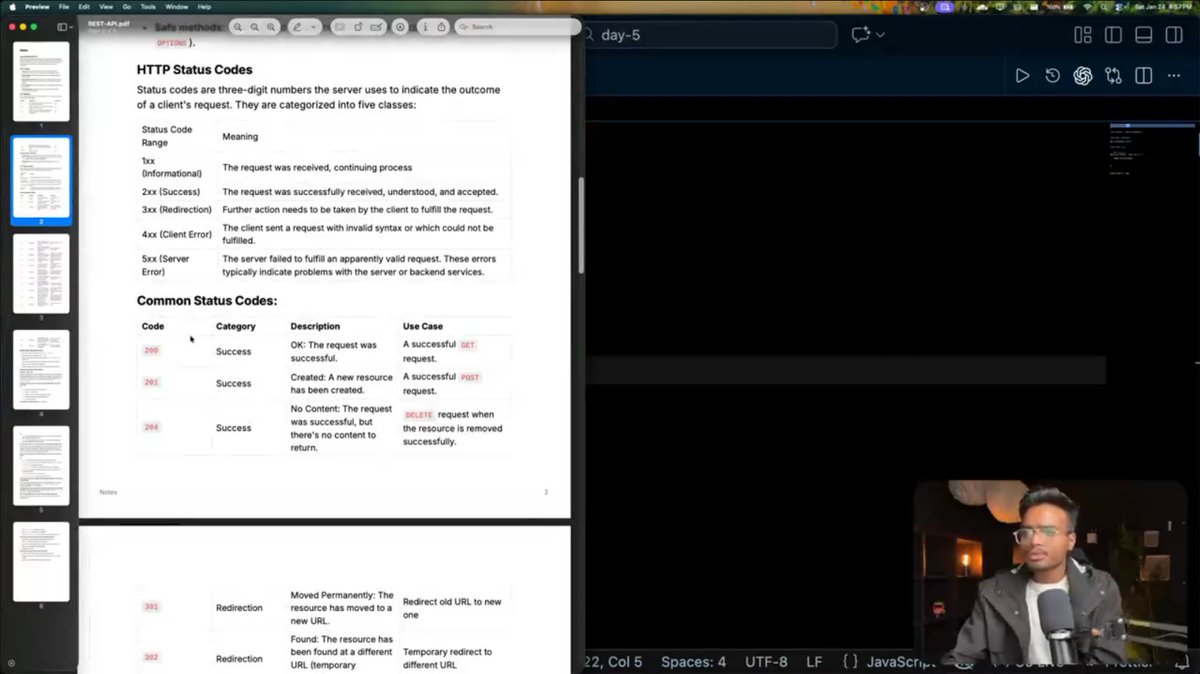The image size is (1200, 674).
Task: Click the 200 status code cell
Action: (151, 351)
